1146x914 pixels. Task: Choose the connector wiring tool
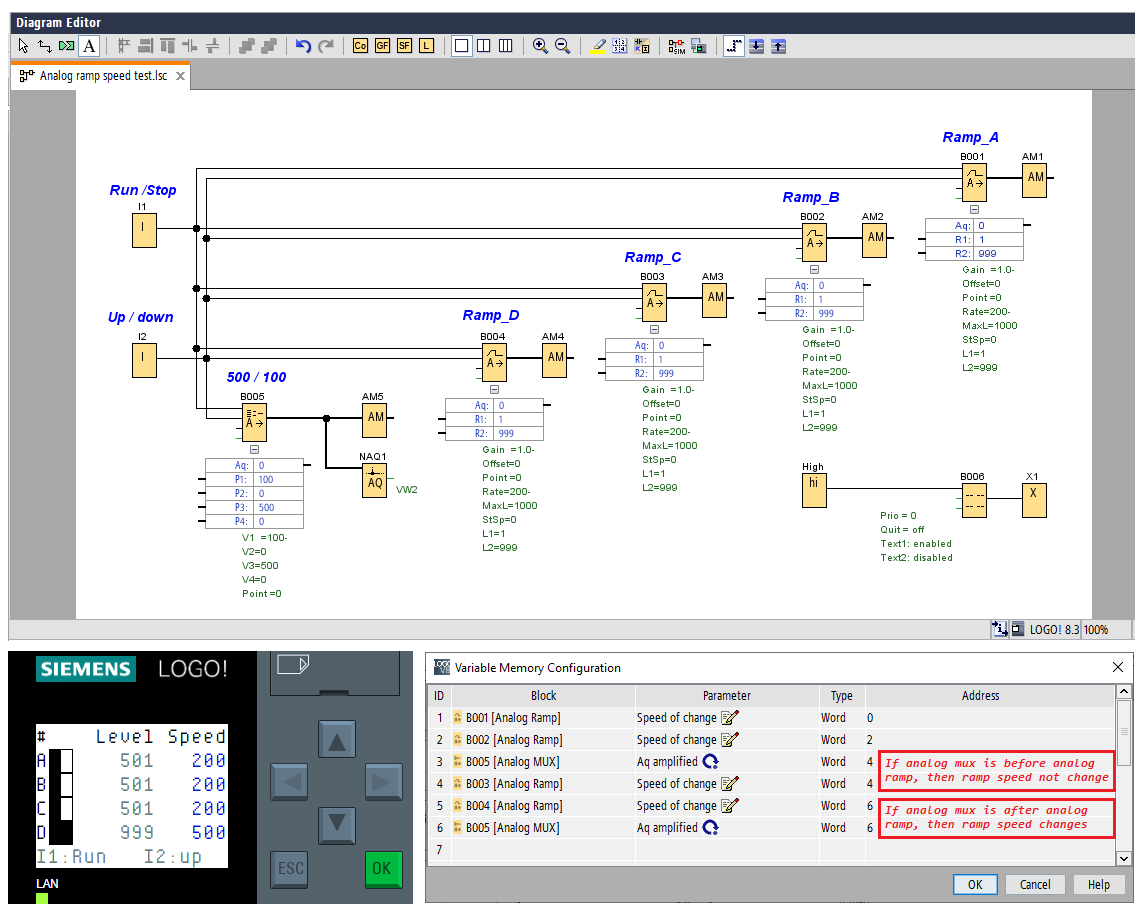click(45, 46)
